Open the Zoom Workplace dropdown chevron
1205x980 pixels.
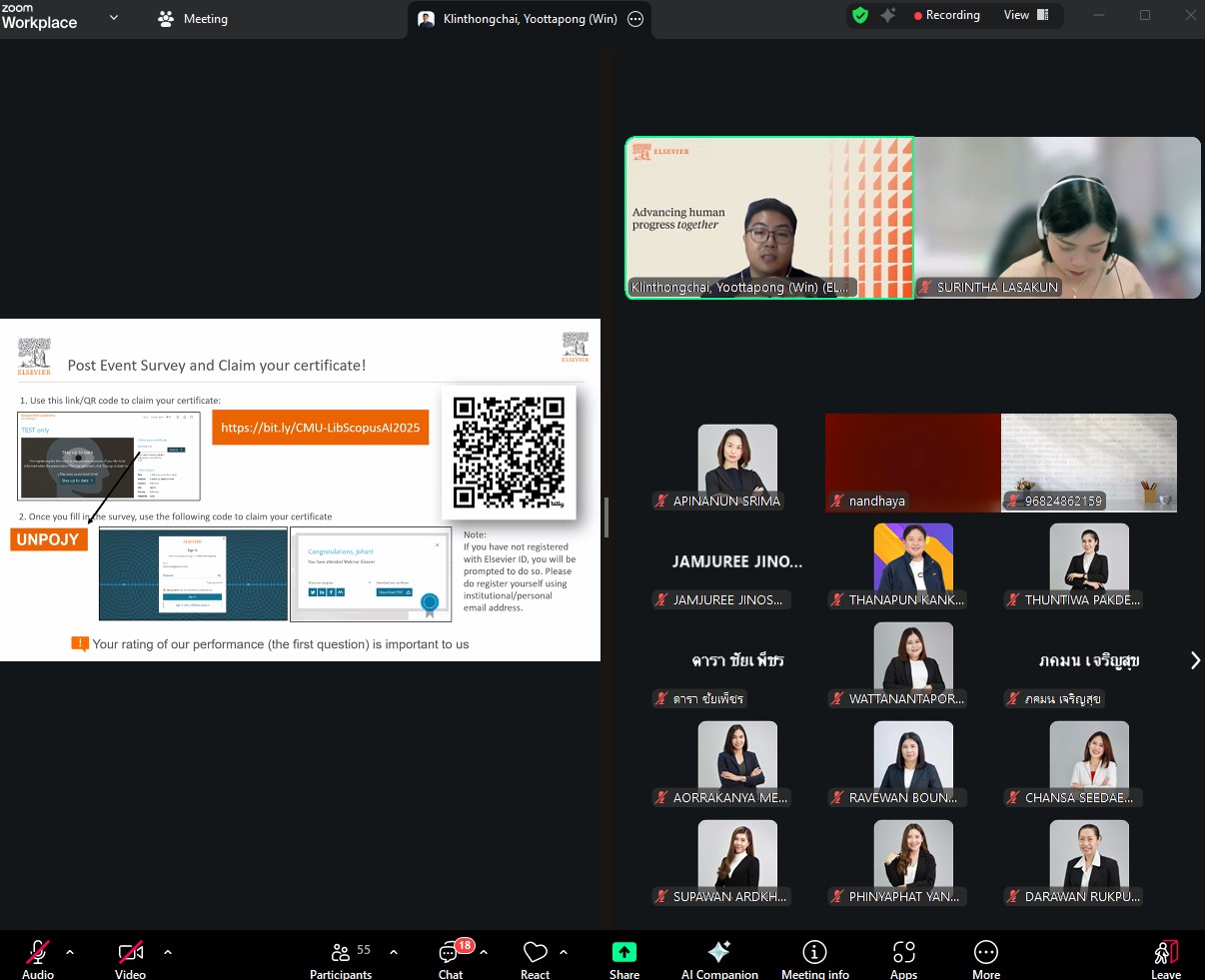coord(114,17)
